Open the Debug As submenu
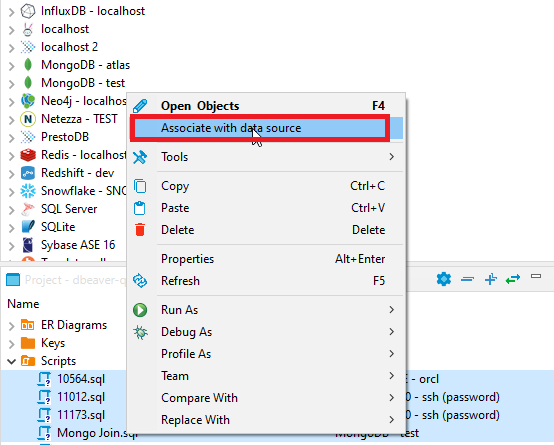Viewport: 554px width, 445px height. coord(266,332)
